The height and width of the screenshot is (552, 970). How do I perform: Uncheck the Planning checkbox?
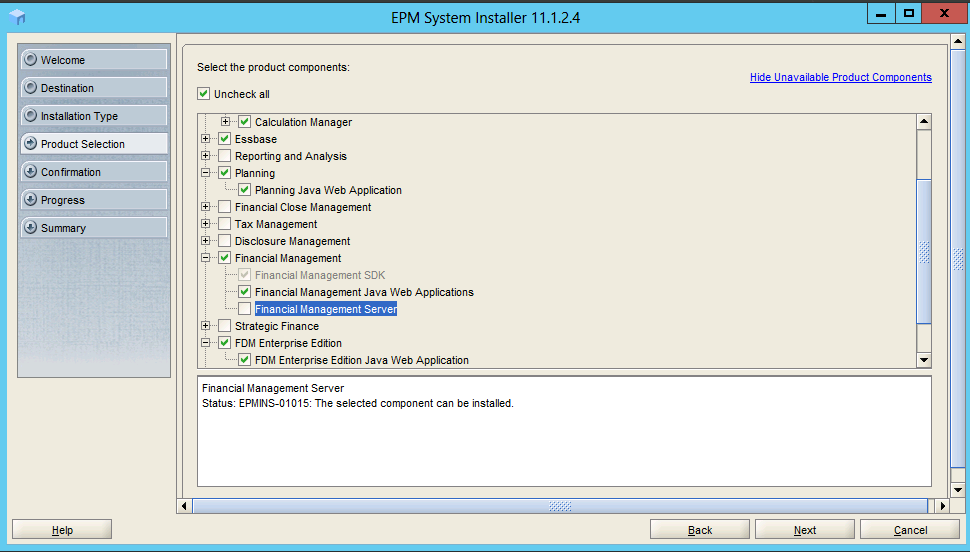tap(225, 173)
